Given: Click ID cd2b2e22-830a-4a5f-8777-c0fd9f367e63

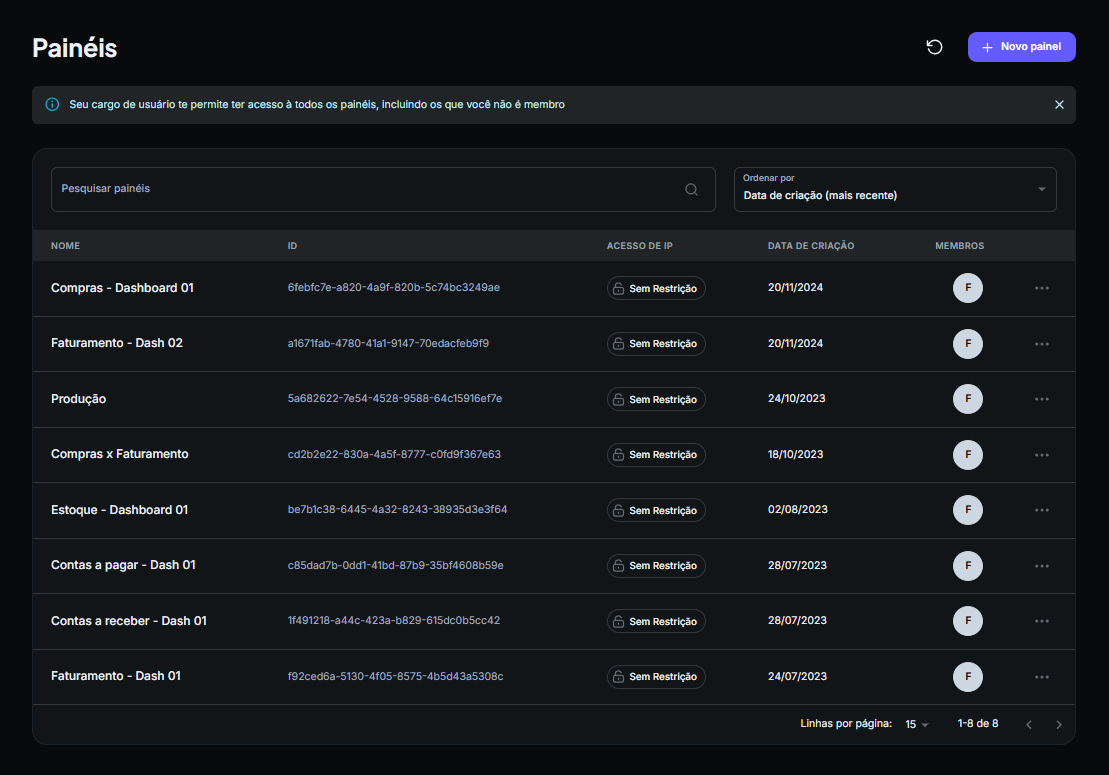Looking at the screenshot, I should pos(394,454).
